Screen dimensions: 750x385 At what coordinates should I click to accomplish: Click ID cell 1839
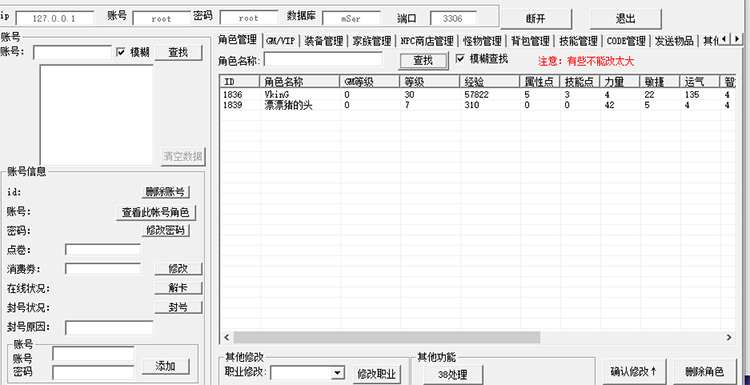[x=232, y=105]
